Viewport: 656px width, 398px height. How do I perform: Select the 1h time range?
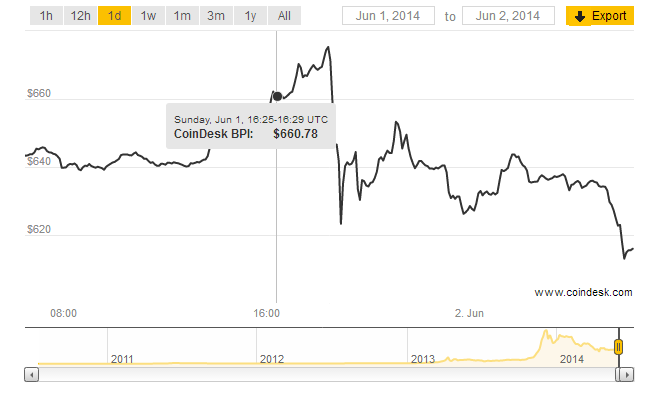pos(46,16)
